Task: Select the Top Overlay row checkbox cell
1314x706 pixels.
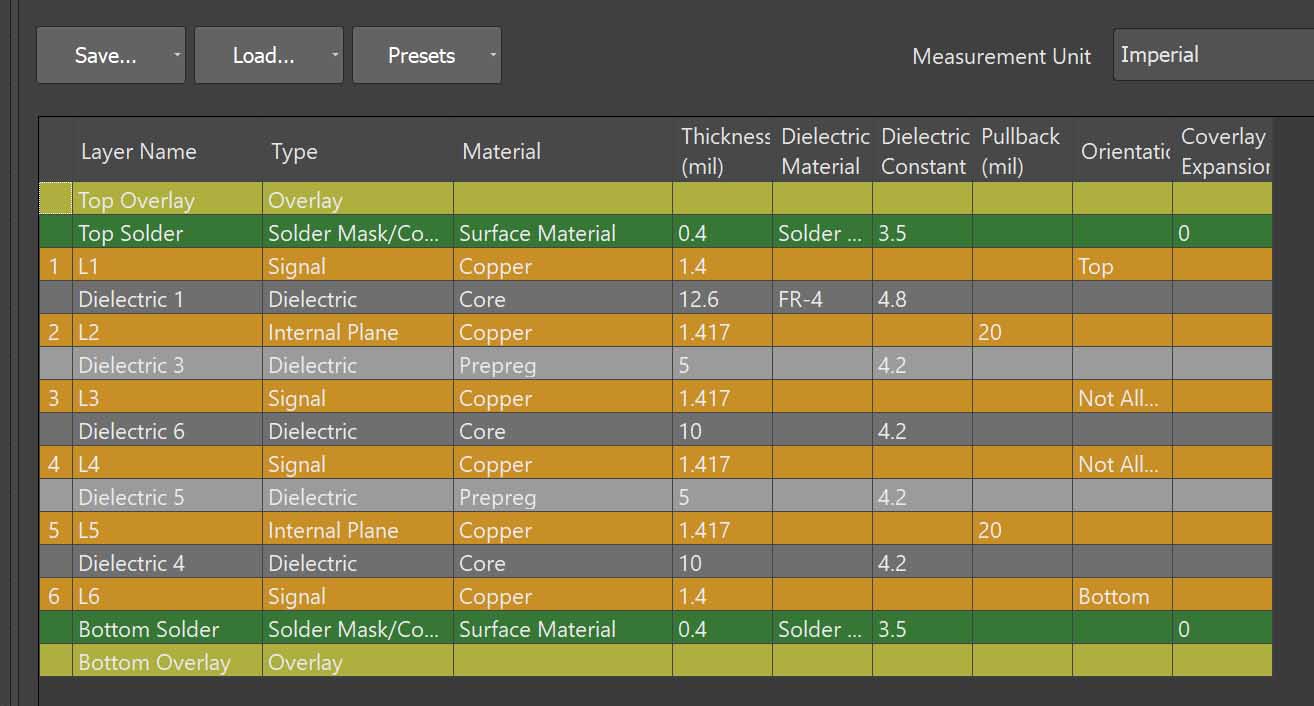Action: click(56, 199)
